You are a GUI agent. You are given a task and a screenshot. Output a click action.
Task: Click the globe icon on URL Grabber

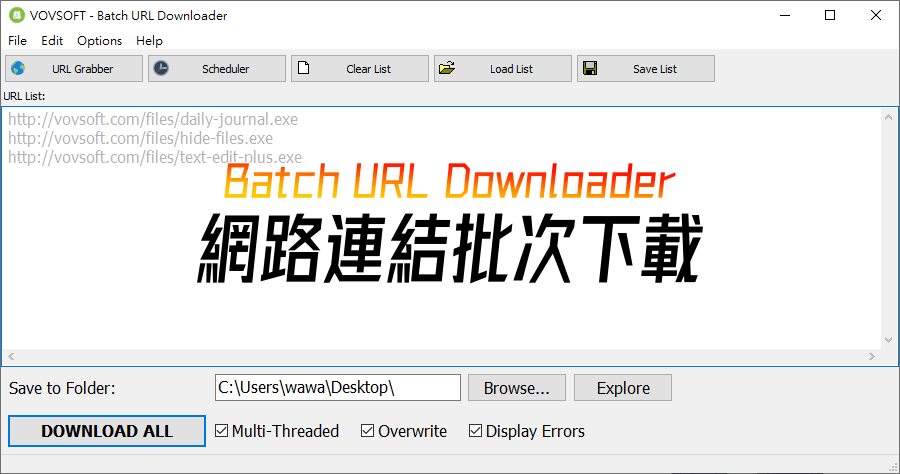point(18,68)
